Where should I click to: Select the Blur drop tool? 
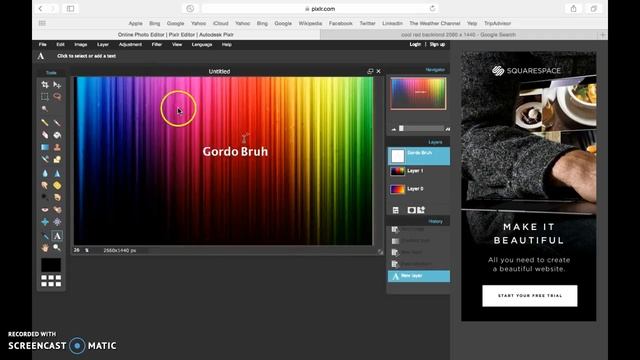pyautogui.click(x=45, y=173)
